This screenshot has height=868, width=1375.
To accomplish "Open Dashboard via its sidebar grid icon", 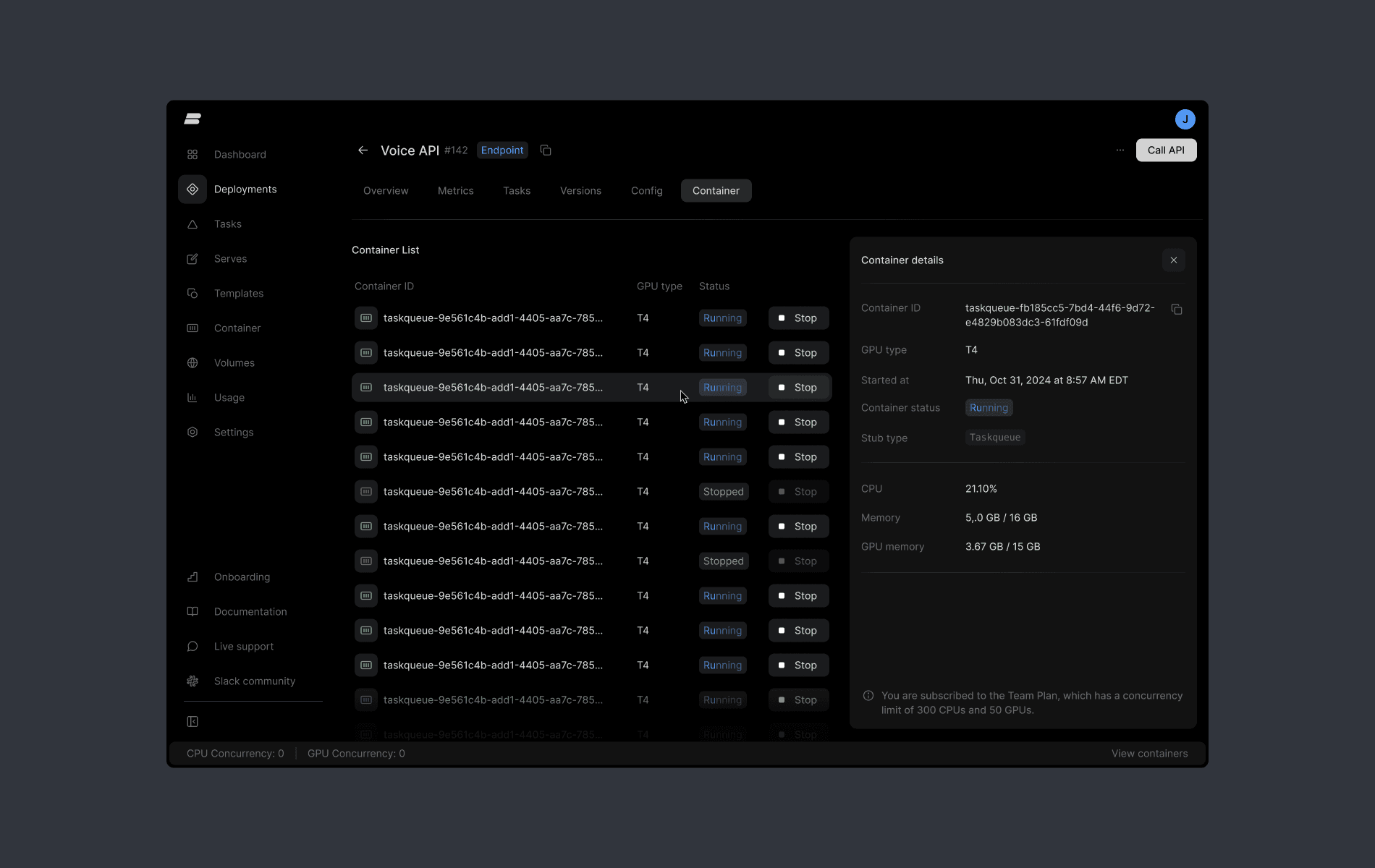I will tap(192, 155).
